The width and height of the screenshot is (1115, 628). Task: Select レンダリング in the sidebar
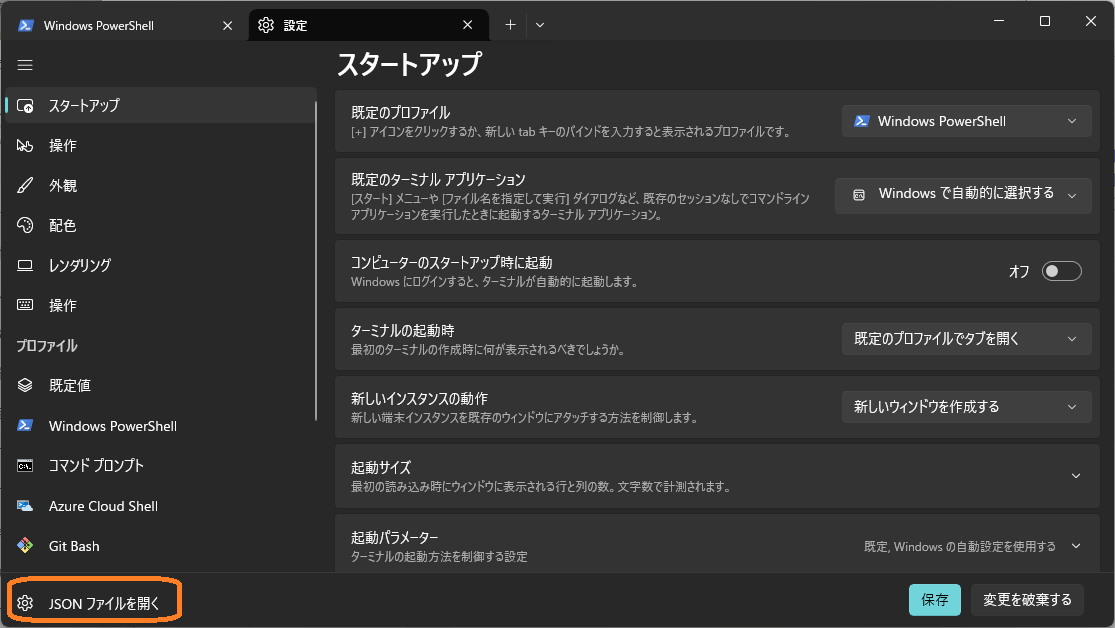pyautogui.click(x=161, y=265)
